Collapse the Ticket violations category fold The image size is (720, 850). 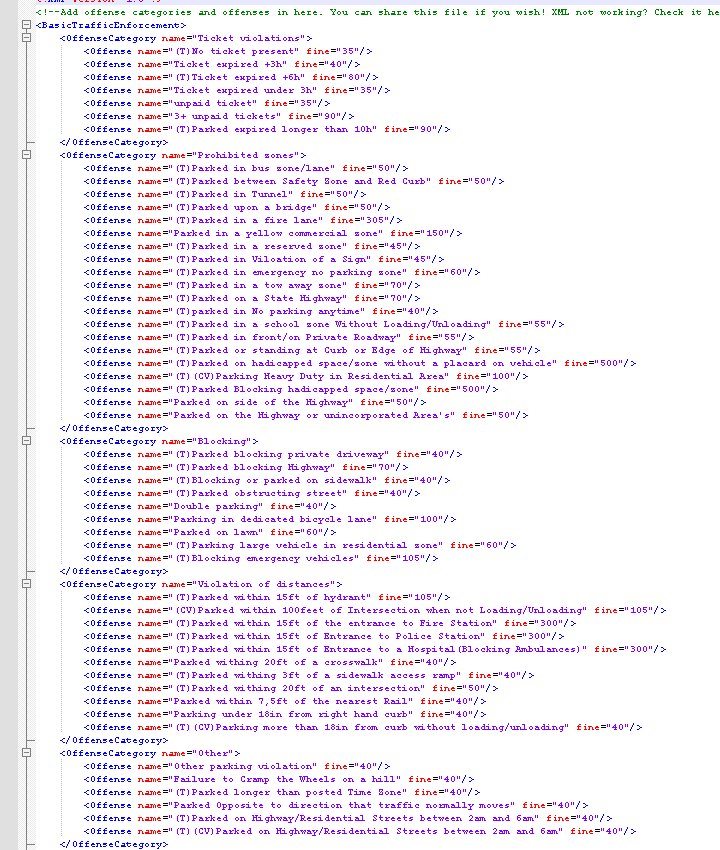tap(24, 38)
